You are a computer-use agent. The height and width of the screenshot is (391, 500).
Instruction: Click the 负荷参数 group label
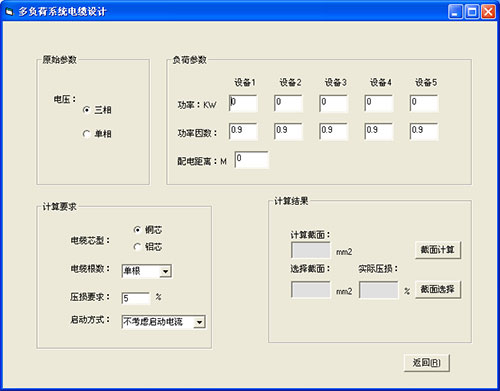(x=190, y=60)
